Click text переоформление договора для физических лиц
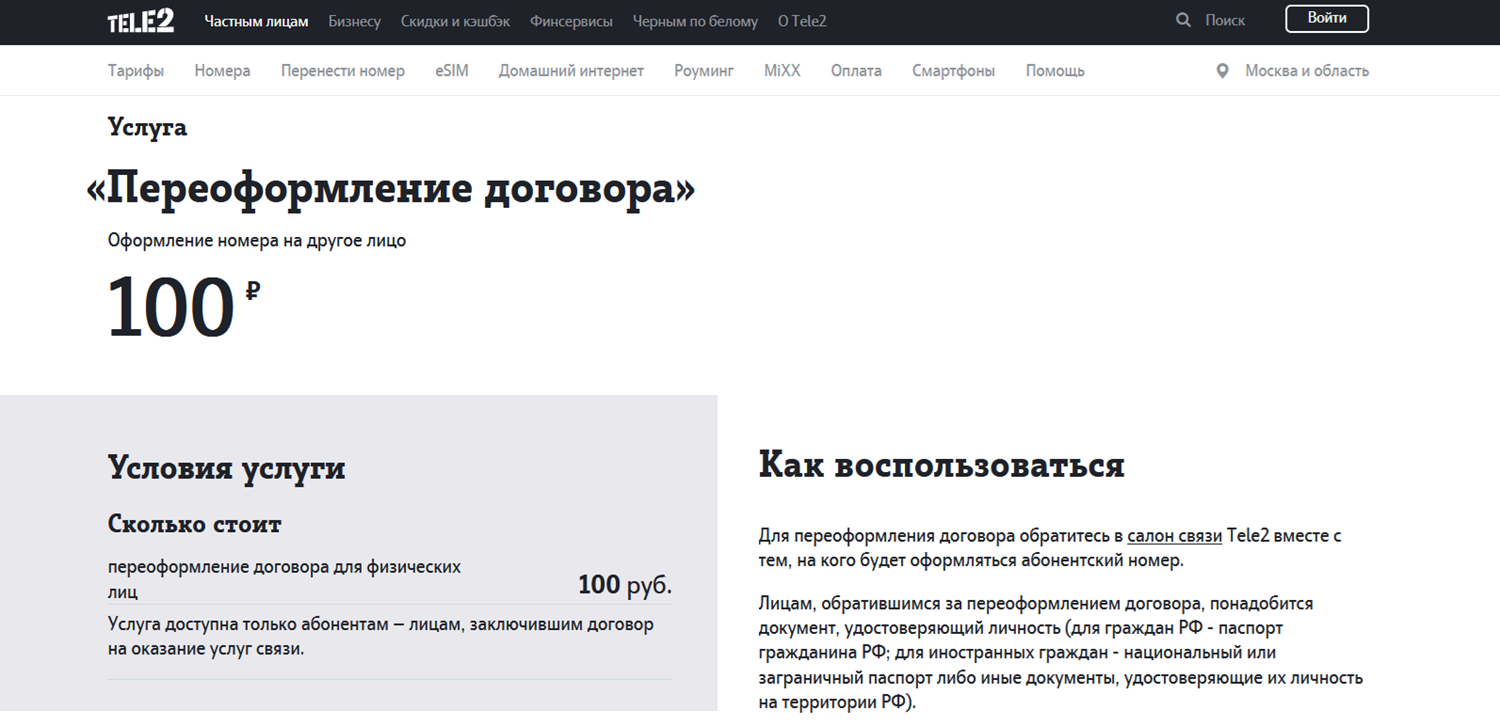This screenshot has width=1500, height=726. (x=285, y=579)
